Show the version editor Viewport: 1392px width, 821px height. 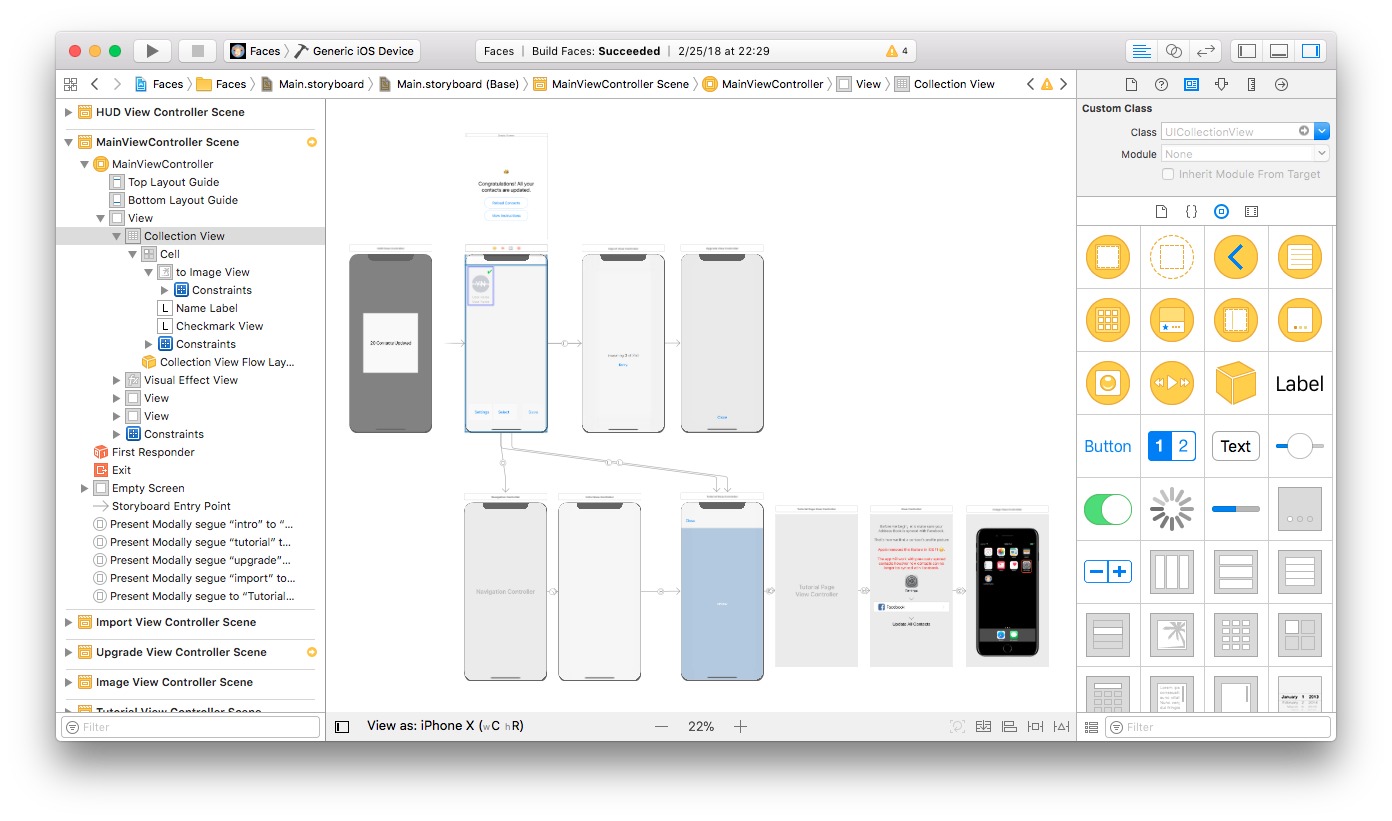coord(1206,51)
